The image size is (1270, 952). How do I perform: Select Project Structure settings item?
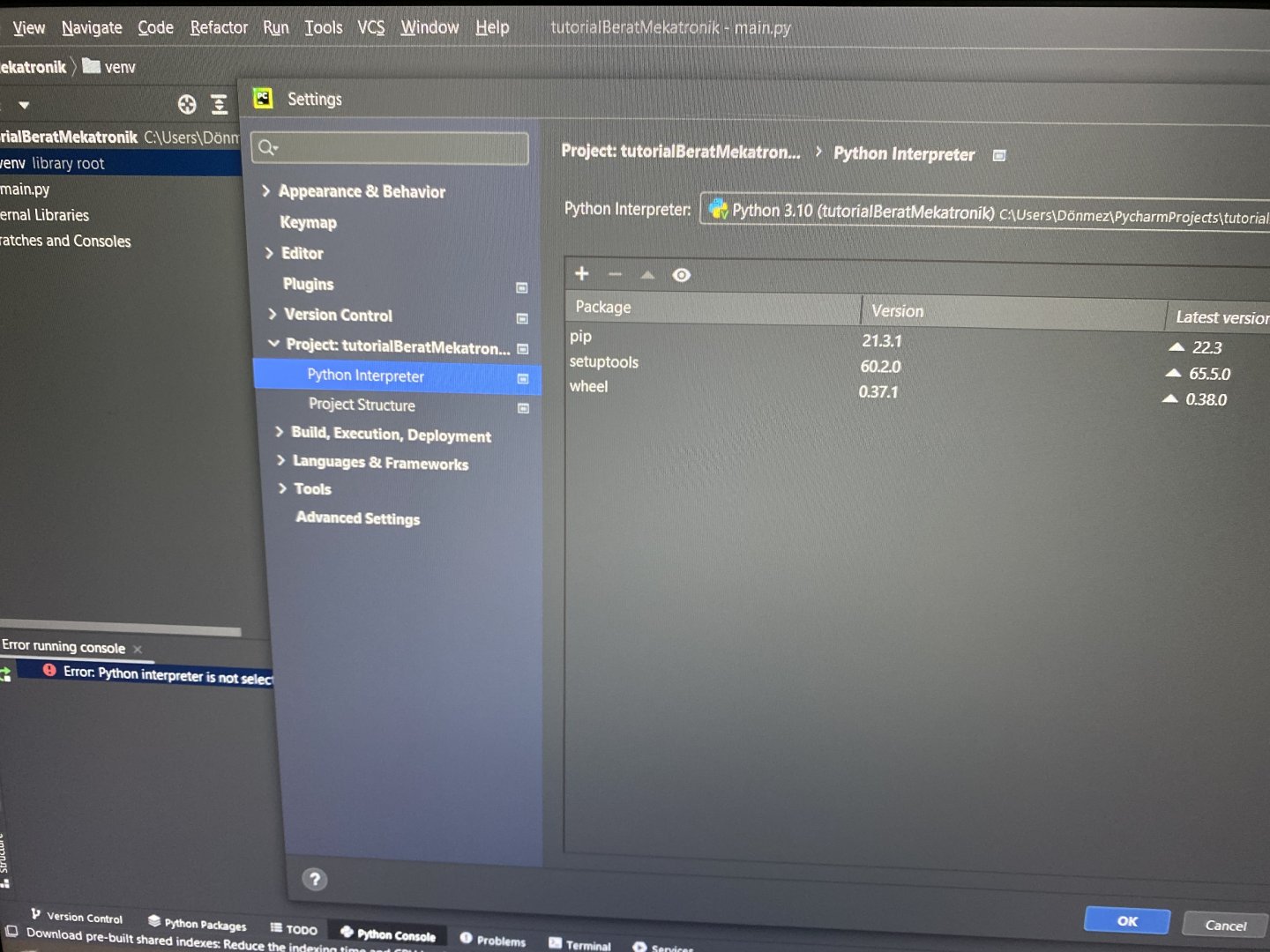362,405
